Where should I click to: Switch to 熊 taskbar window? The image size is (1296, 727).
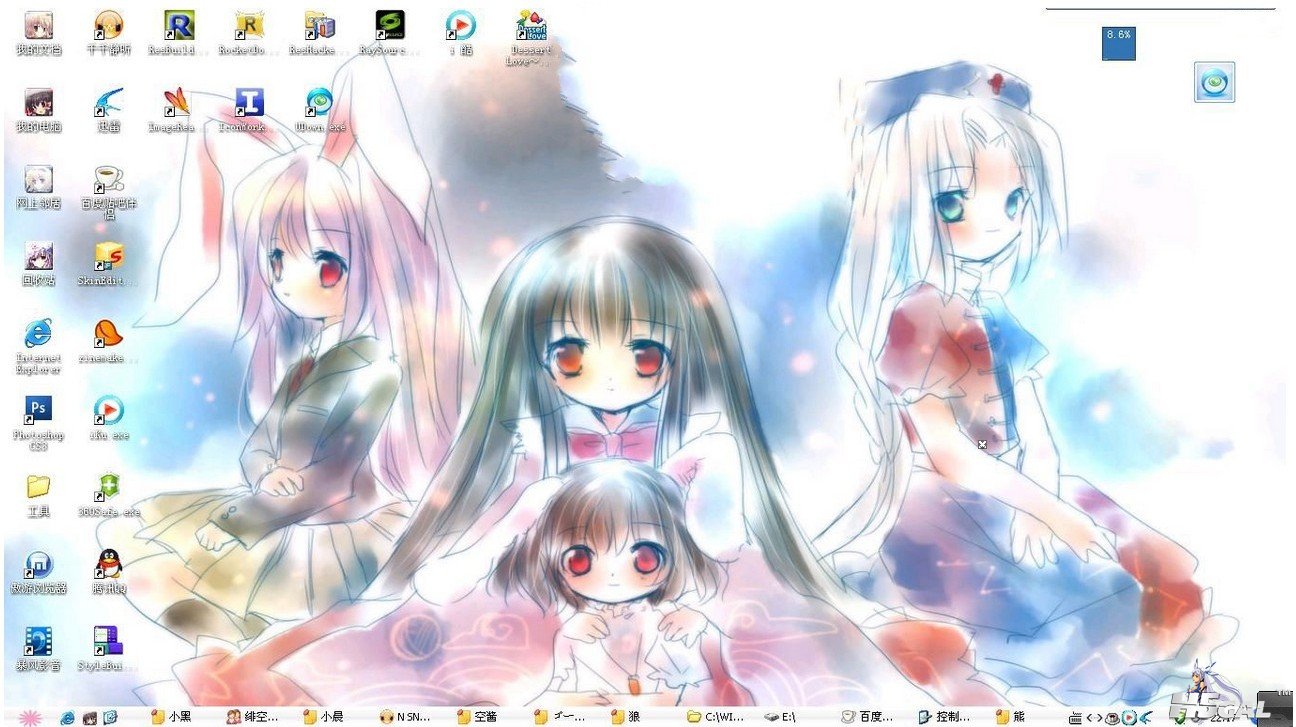(x=1010, y=717)
